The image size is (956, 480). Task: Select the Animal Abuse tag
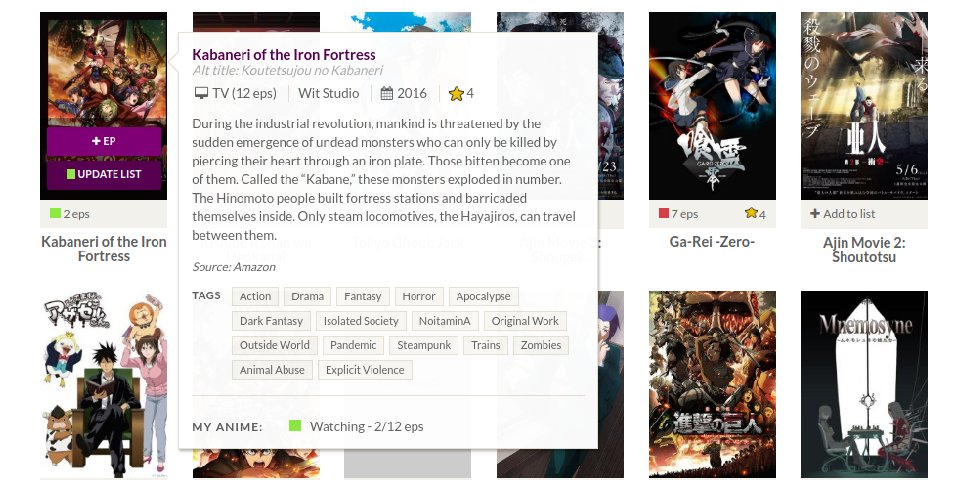pos(272,370)
